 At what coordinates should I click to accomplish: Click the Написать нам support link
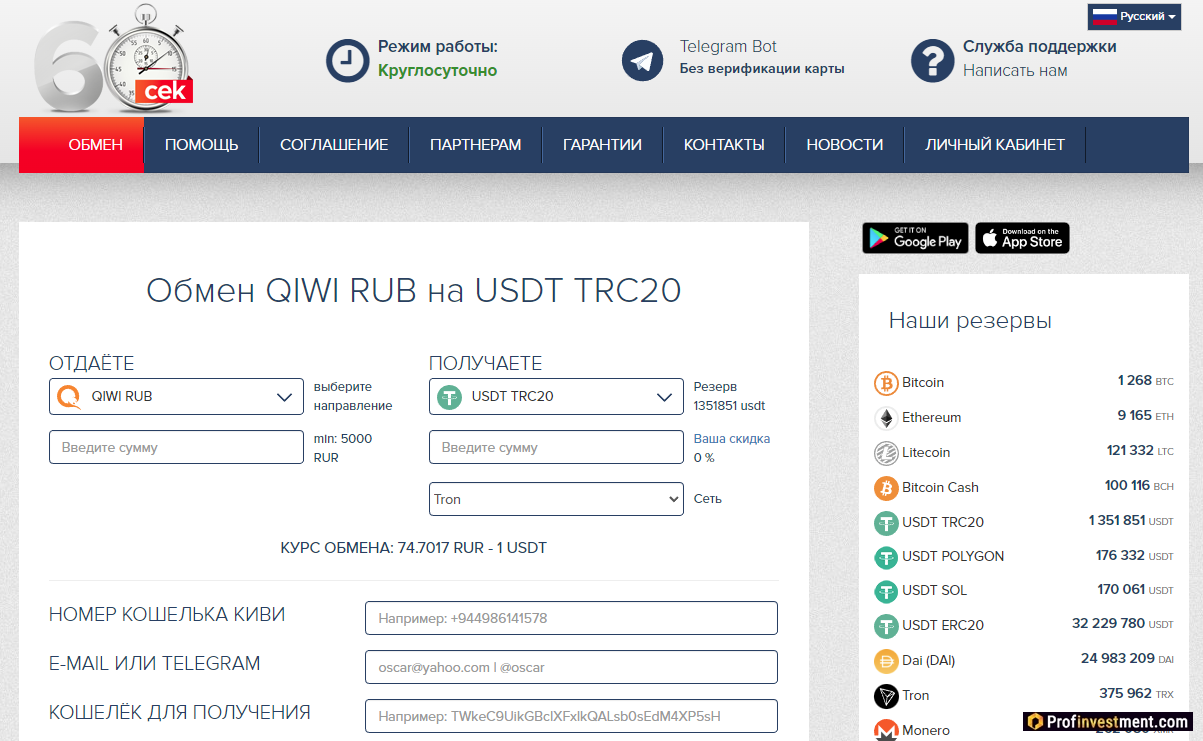click(1014, 71)
